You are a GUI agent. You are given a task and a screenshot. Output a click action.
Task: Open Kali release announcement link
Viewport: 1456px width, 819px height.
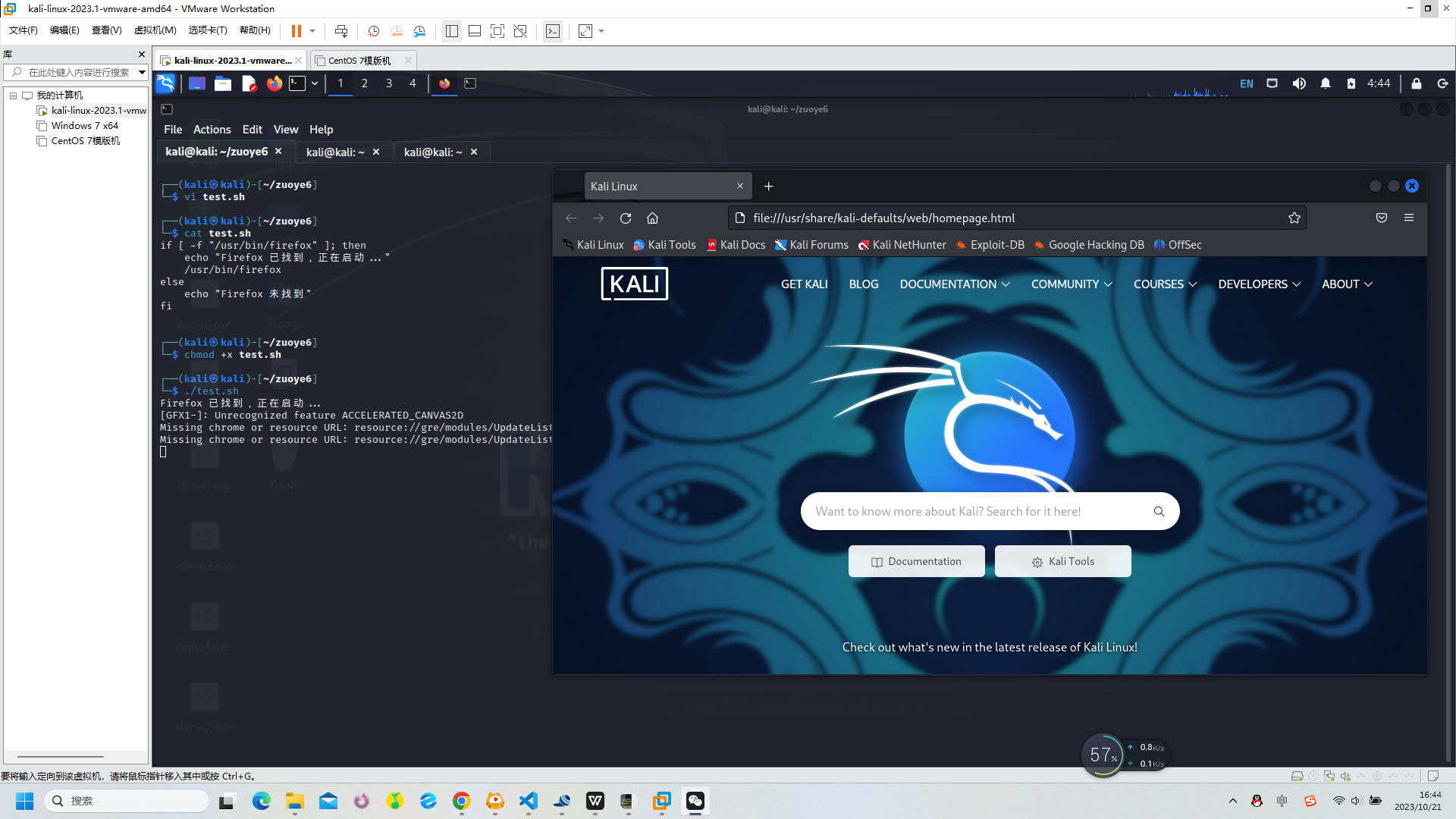pos(989,648)
